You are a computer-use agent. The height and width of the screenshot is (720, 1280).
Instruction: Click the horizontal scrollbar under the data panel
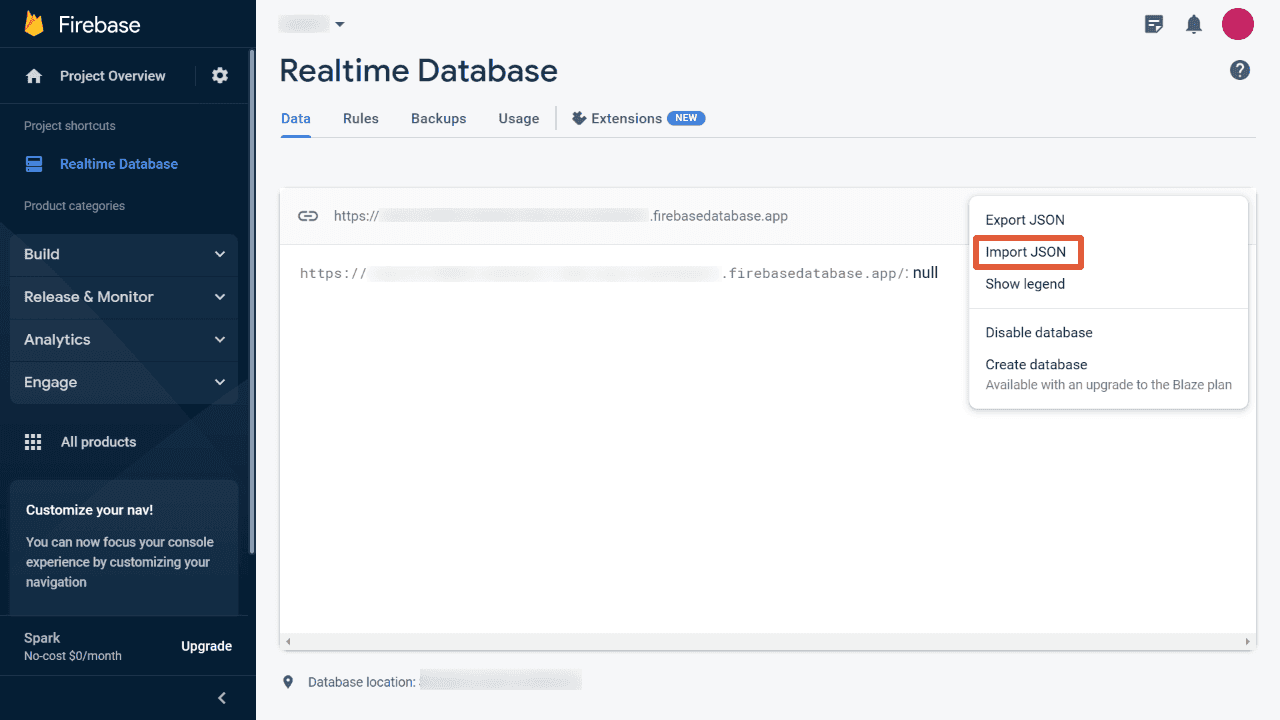coord(767,641)
